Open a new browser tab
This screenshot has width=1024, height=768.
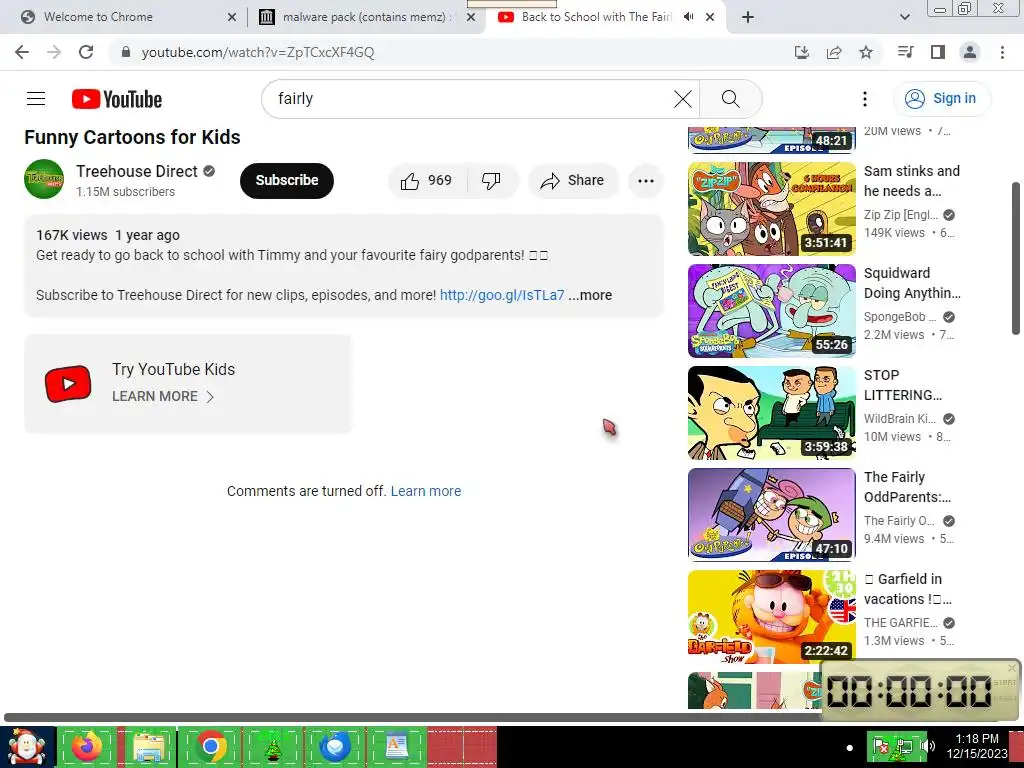pos(748,17)
